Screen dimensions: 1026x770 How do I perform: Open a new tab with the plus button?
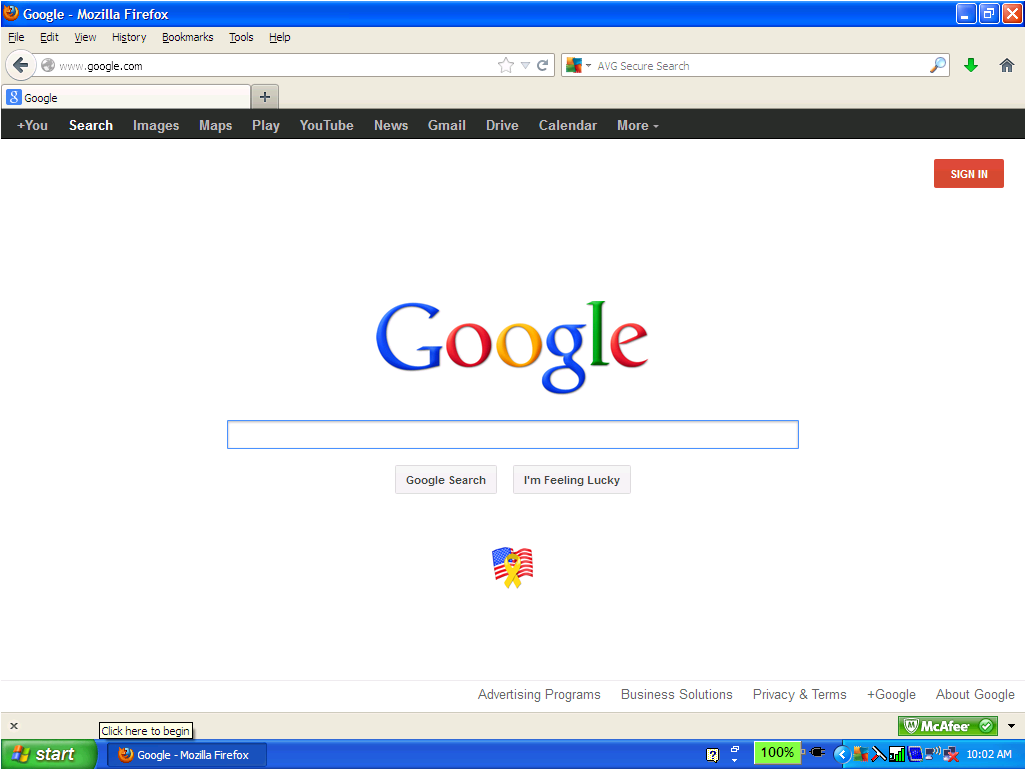(265, 97)
